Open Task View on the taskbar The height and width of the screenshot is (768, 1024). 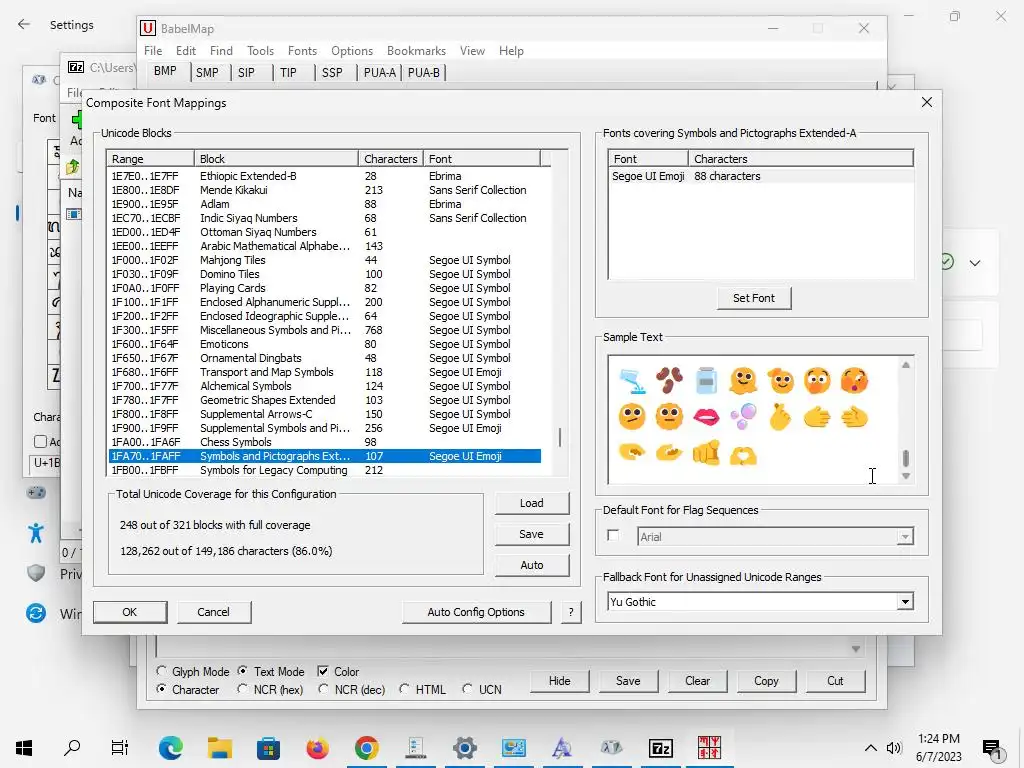pyautogui.click(x=120, y=747)
